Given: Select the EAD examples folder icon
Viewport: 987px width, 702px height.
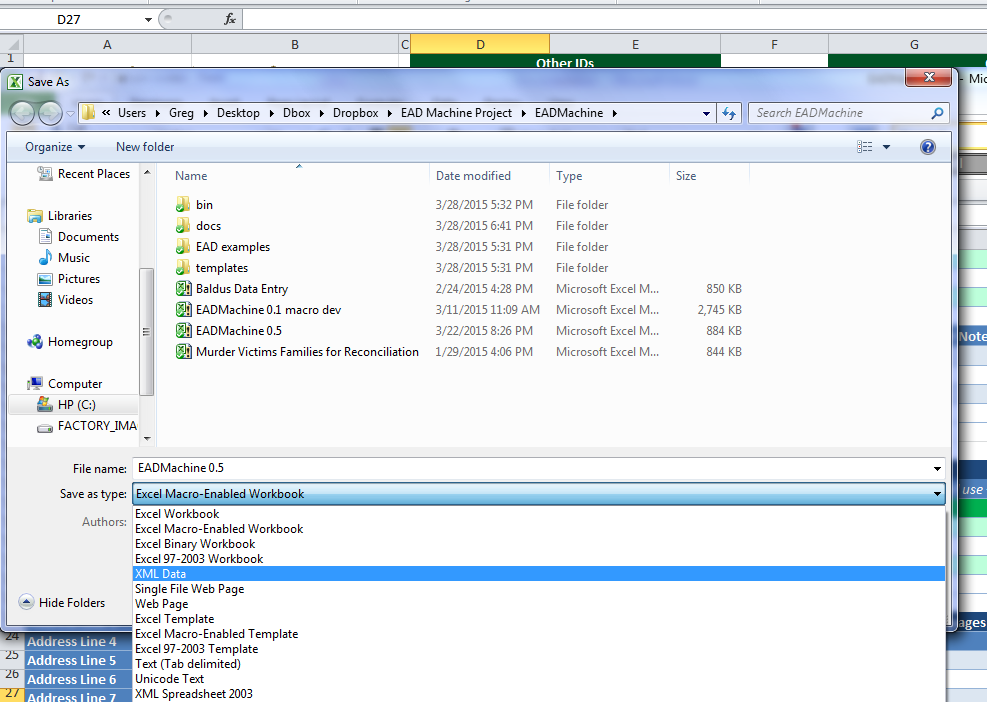Looking at the screenshot, I should 183,247.
